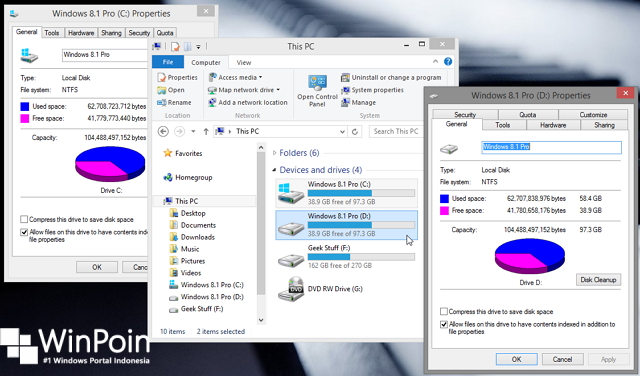Click Music folder in navigation pane

pos(184,249)
